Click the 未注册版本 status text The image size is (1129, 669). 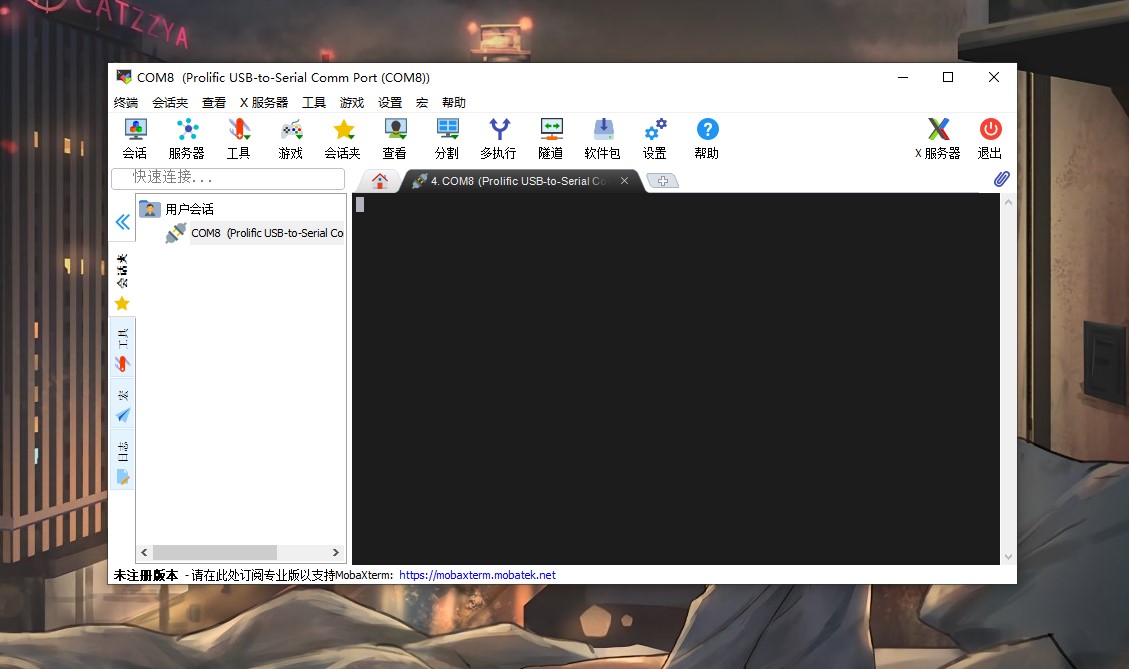tap(145, 575)
